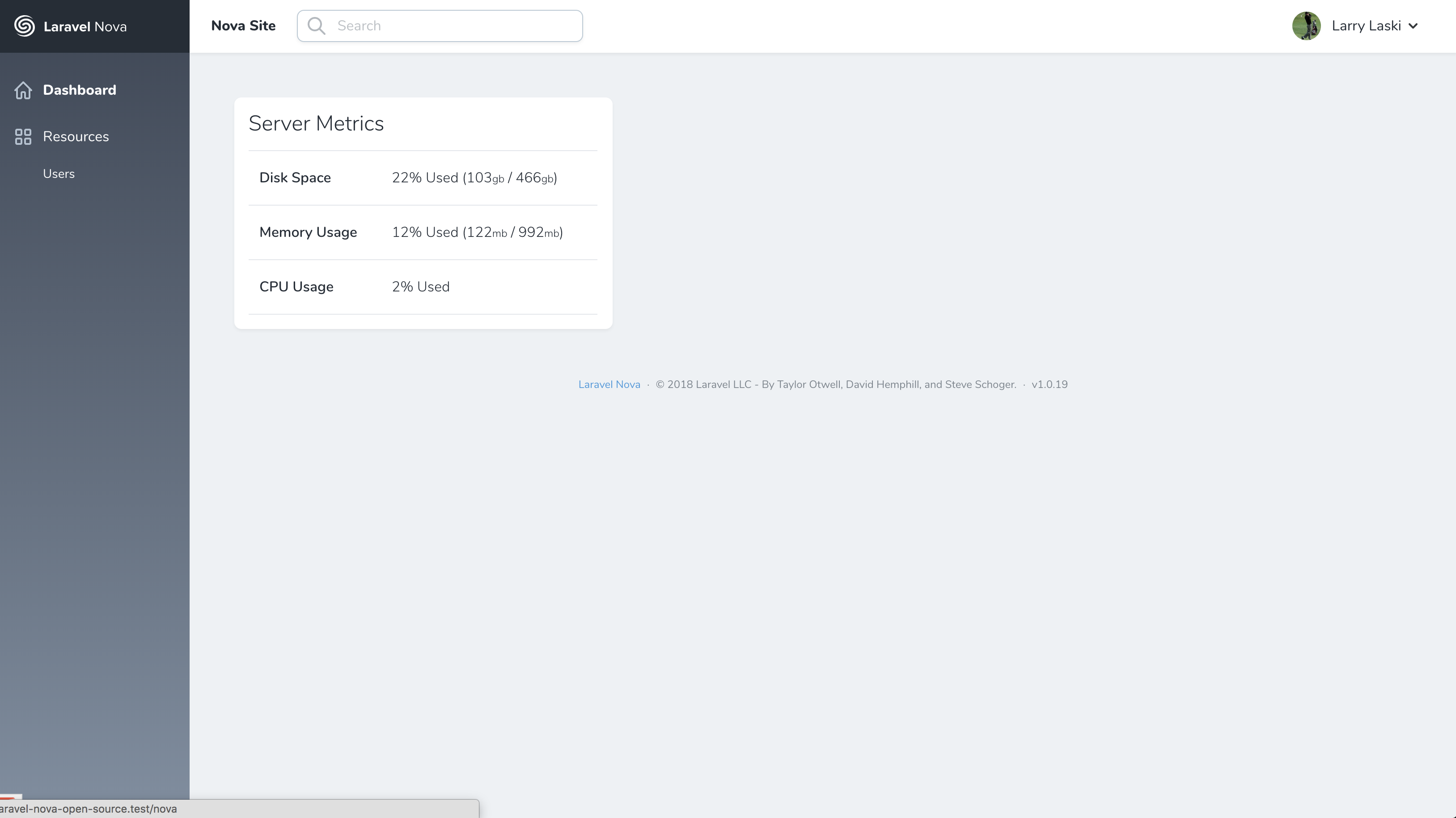The height and width of the screenshot is (818, 1456).
Task: Follow the Laravel Nova footer link
Action: coord(609,385)
